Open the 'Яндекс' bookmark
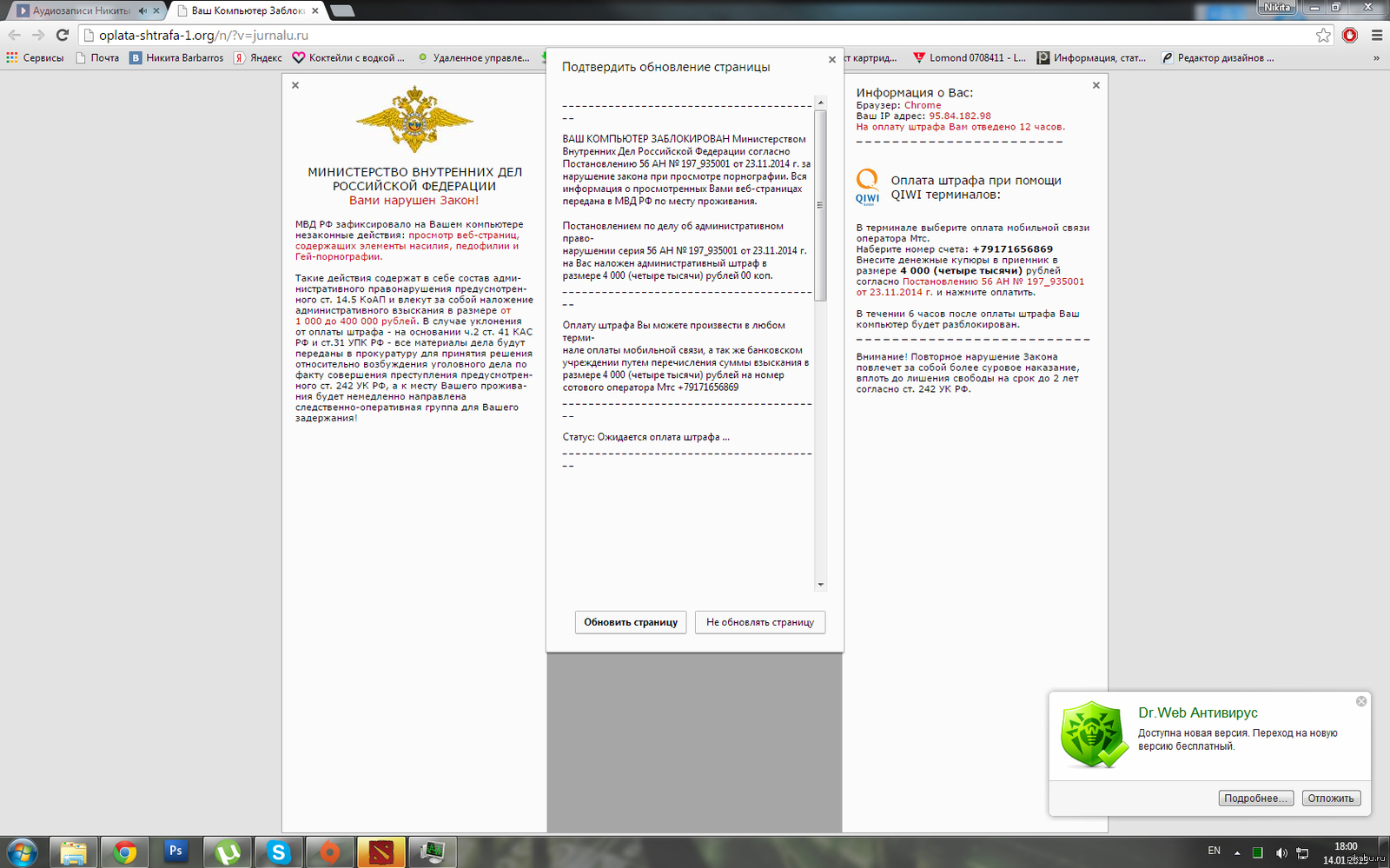Screen dimensions: 1390x868 point(258,58)
